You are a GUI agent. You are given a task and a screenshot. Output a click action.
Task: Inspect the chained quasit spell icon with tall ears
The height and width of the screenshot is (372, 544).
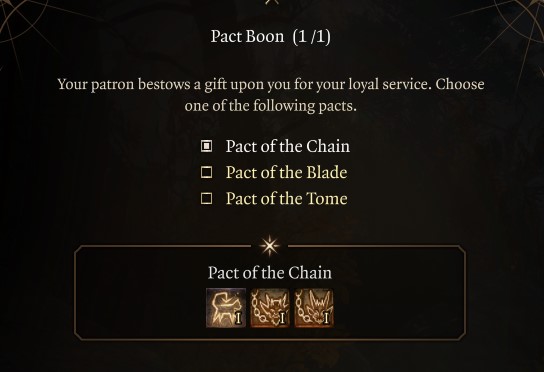point(314,308)
